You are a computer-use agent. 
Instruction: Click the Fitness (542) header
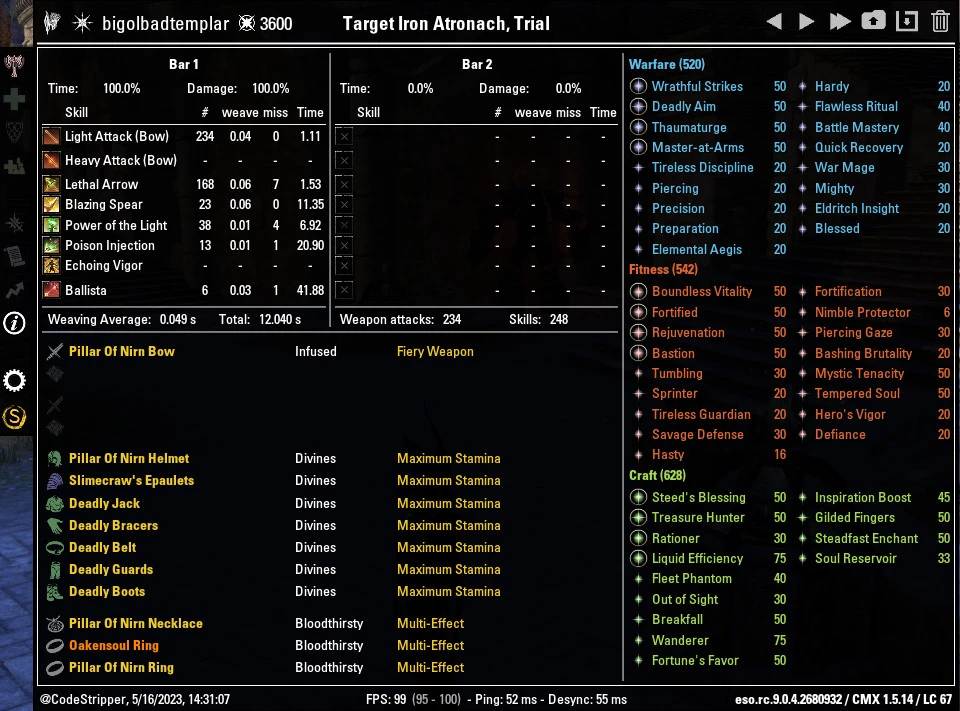coord(663,269)
